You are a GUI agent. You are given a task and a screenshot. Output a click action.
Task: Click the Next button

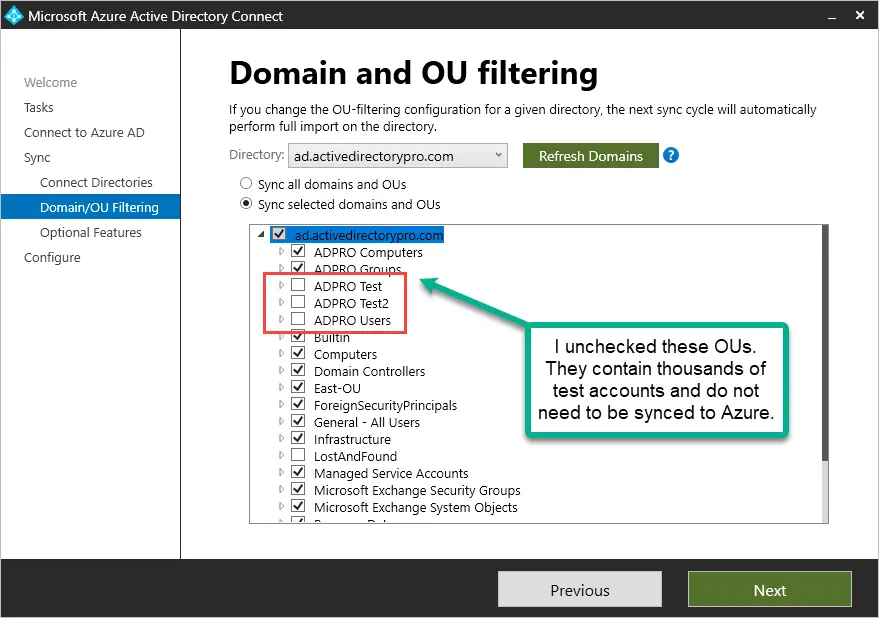coord(770,589)
